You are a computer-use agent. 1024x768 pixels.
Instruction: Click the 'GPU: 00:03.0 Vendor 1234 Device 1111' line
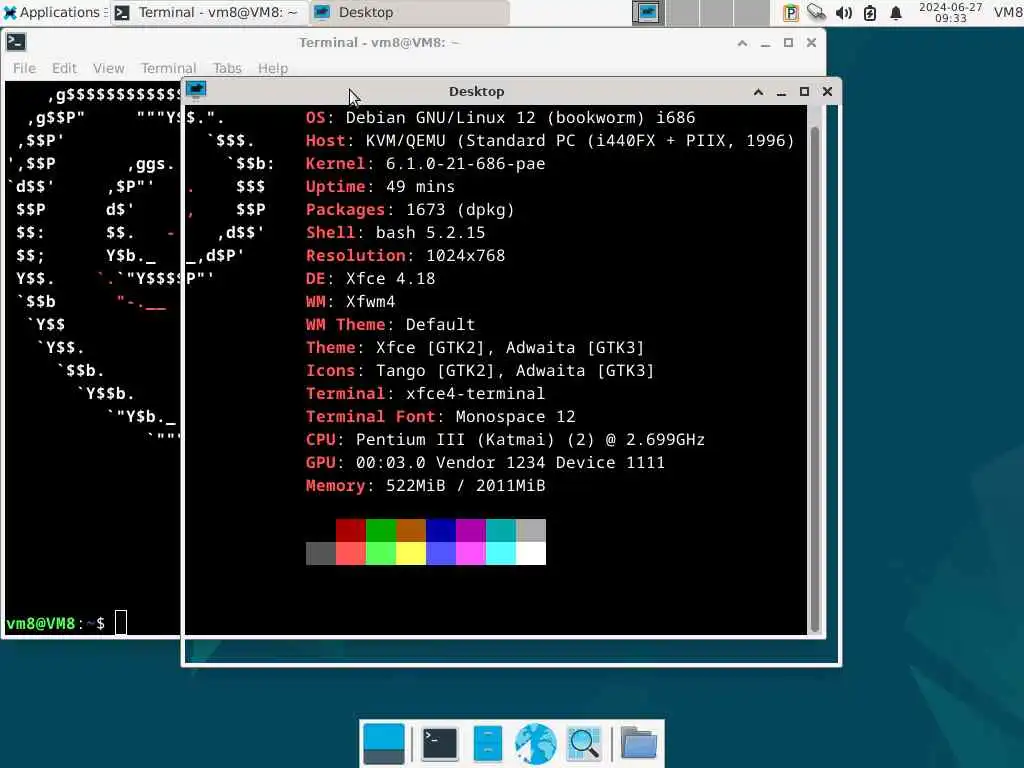pos(485,462)
